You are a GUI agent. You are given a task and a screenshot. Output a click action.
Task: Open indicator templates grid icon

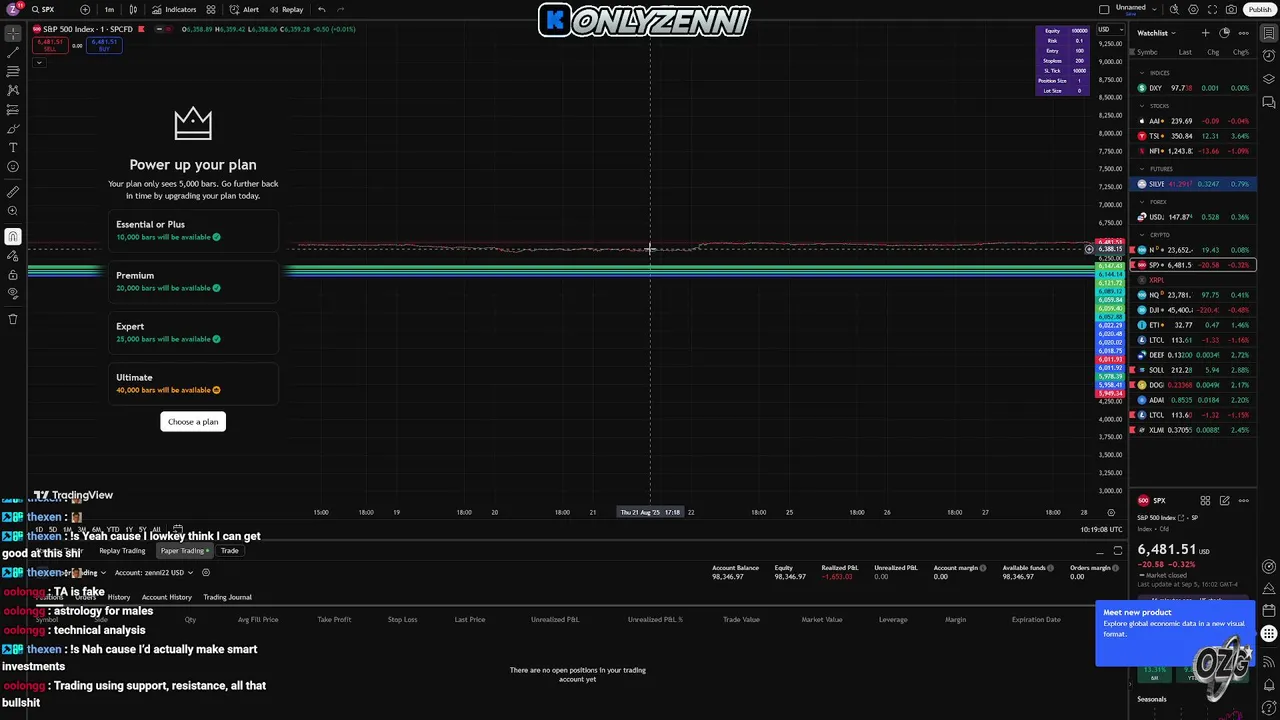click(x=211, y=9)
